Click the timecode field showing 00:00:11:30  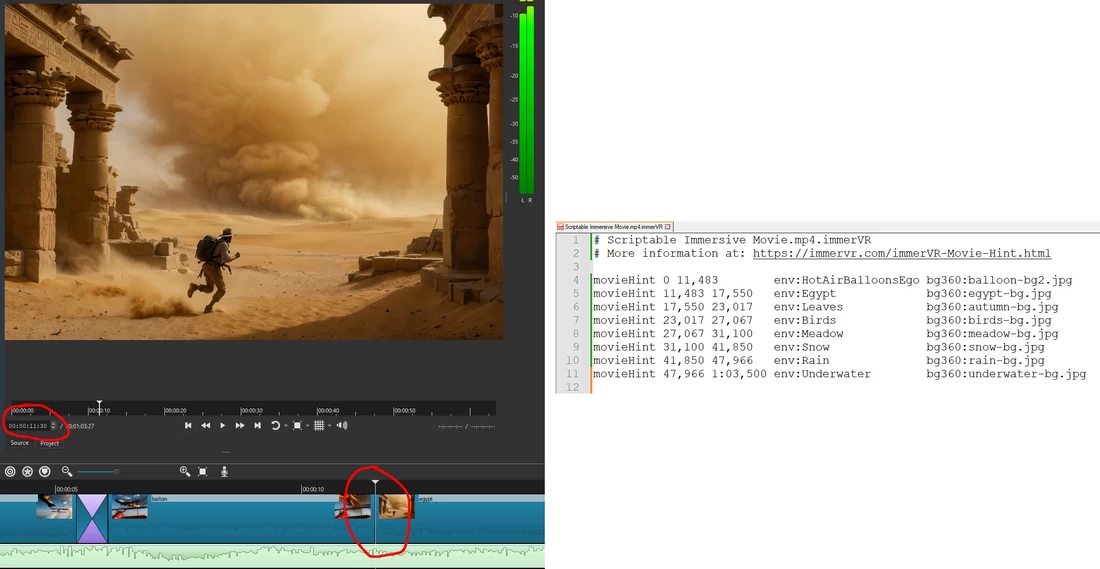pyautogui.click(x=28, y=426)
